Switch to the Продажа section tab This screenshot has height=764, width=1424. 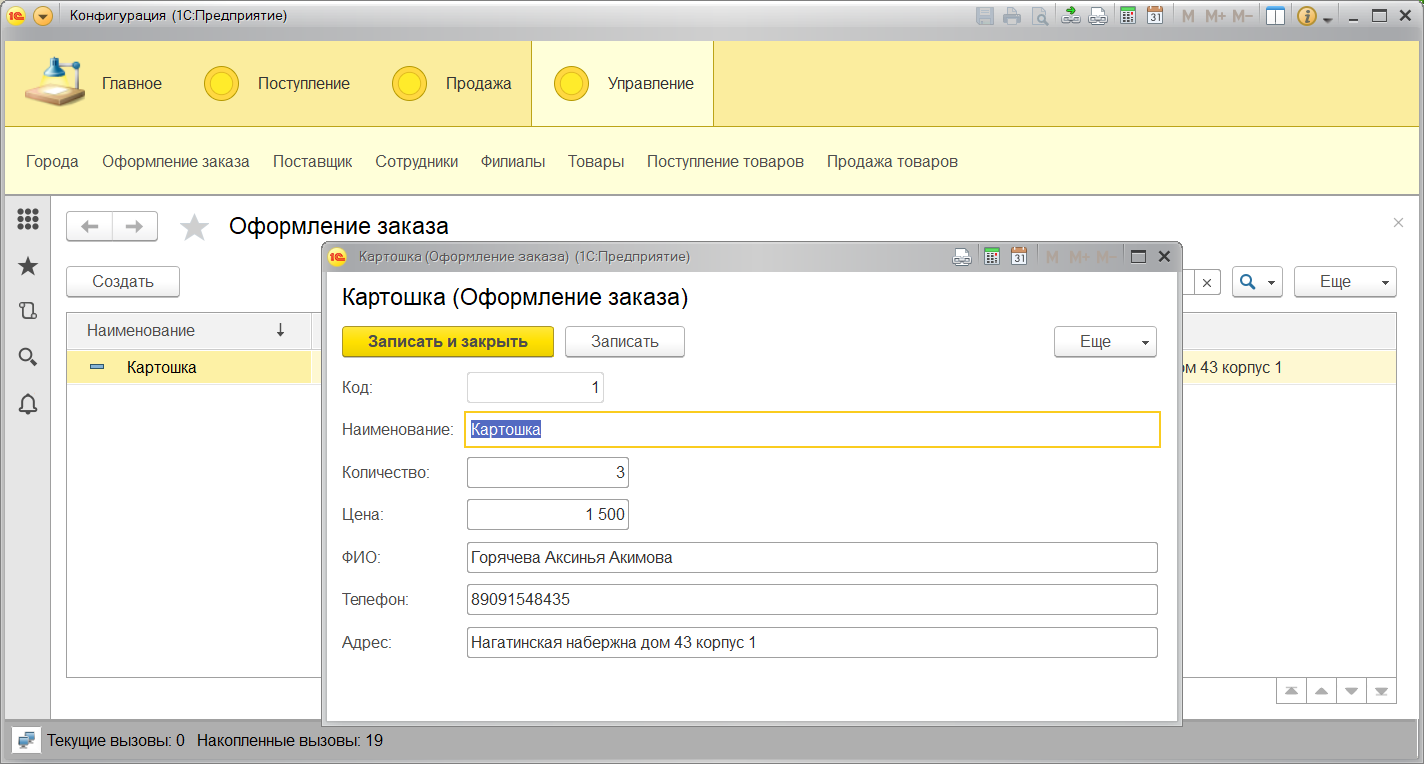coord(478,84)
